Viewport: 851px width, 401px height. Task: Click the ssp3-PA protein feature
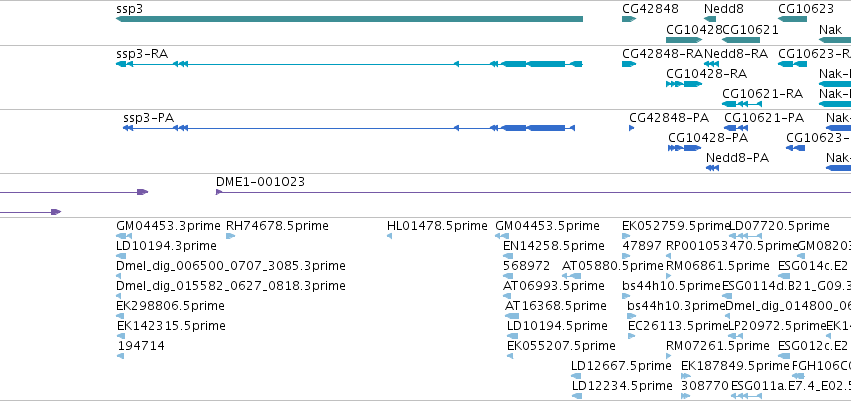pyautogui.click(x=349, y=128)
